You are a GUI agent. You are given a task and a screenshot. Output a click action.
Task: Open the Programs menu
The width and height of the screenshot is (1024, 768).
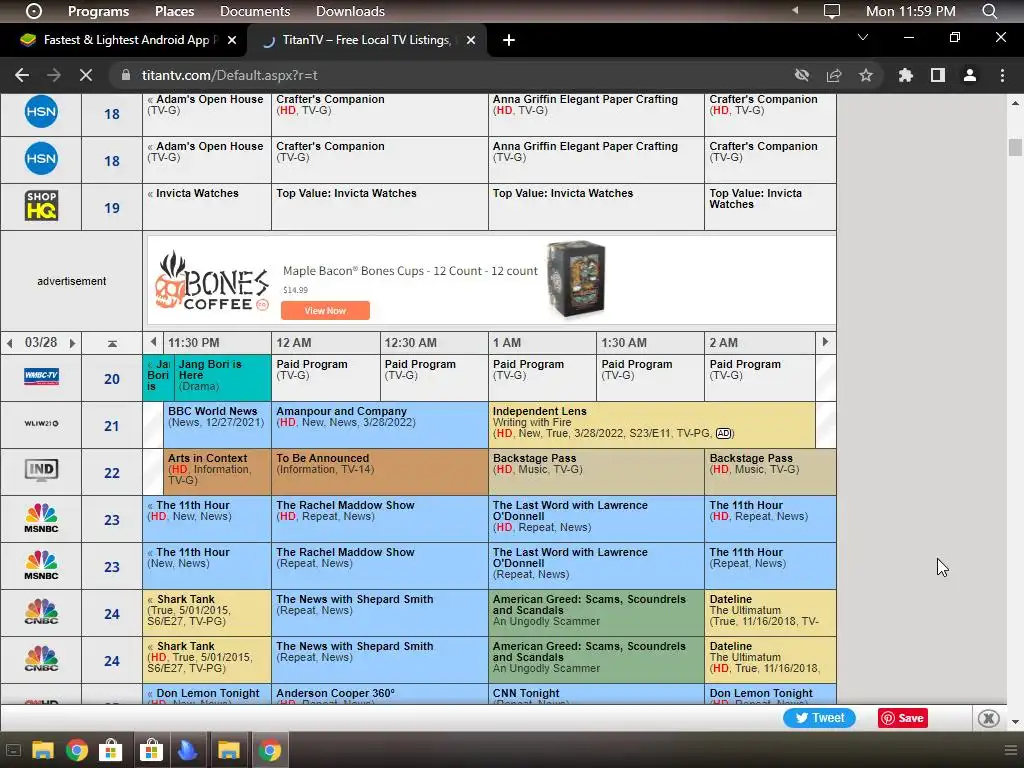pos(99,11)
